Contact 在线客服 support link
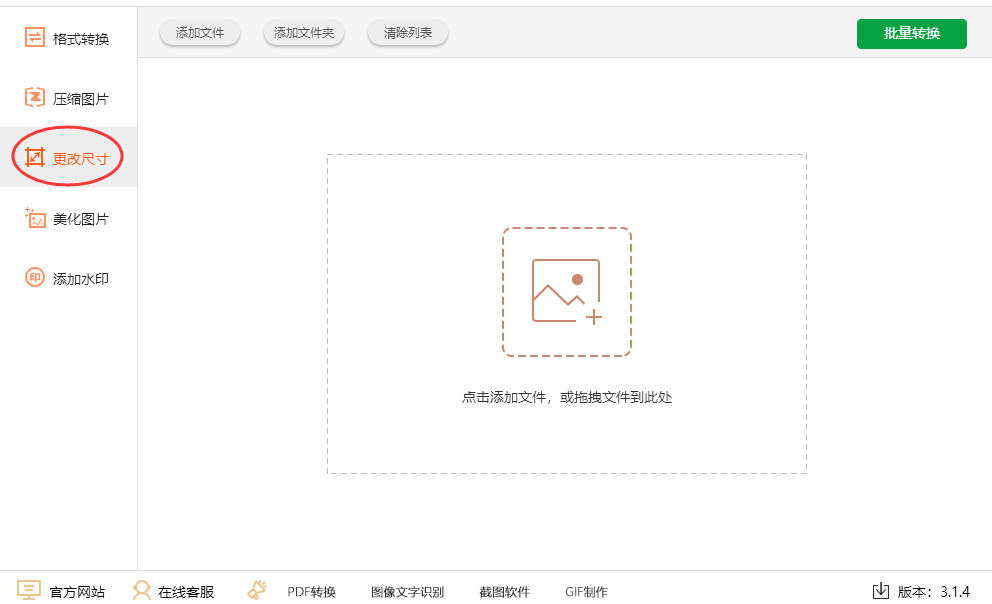The height and width of the screenshot is (604, 992). pos(186,592)
